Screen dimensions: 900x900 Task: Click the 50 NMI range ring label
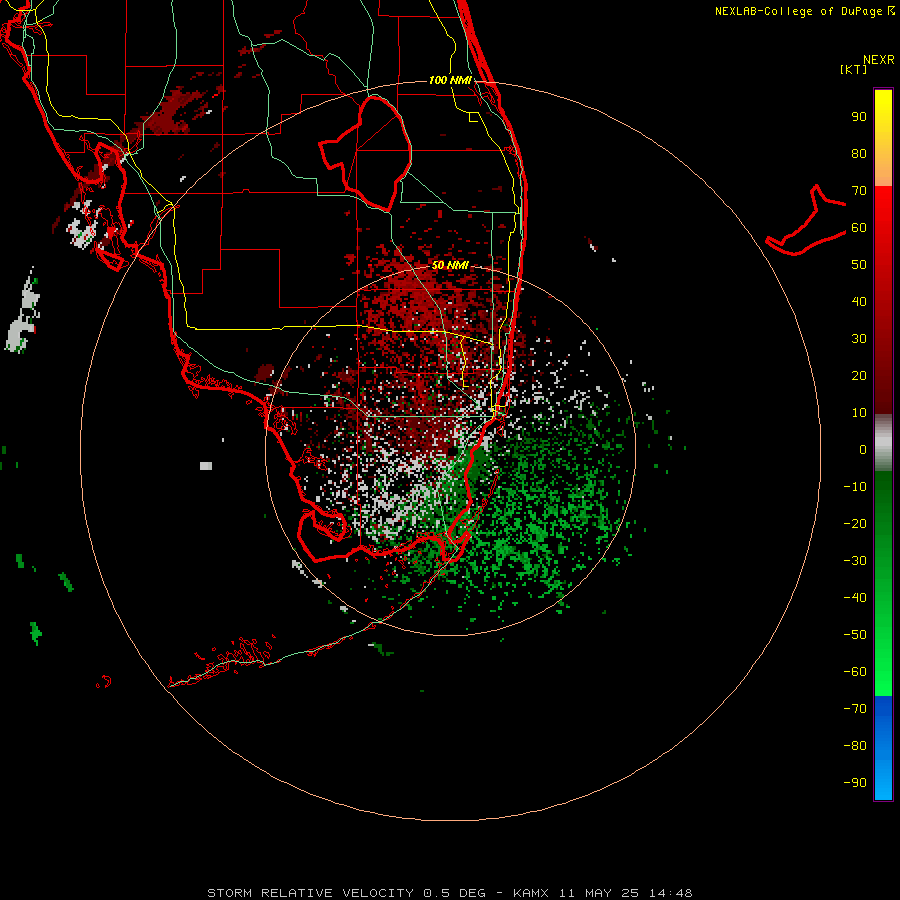pos(450,265)
